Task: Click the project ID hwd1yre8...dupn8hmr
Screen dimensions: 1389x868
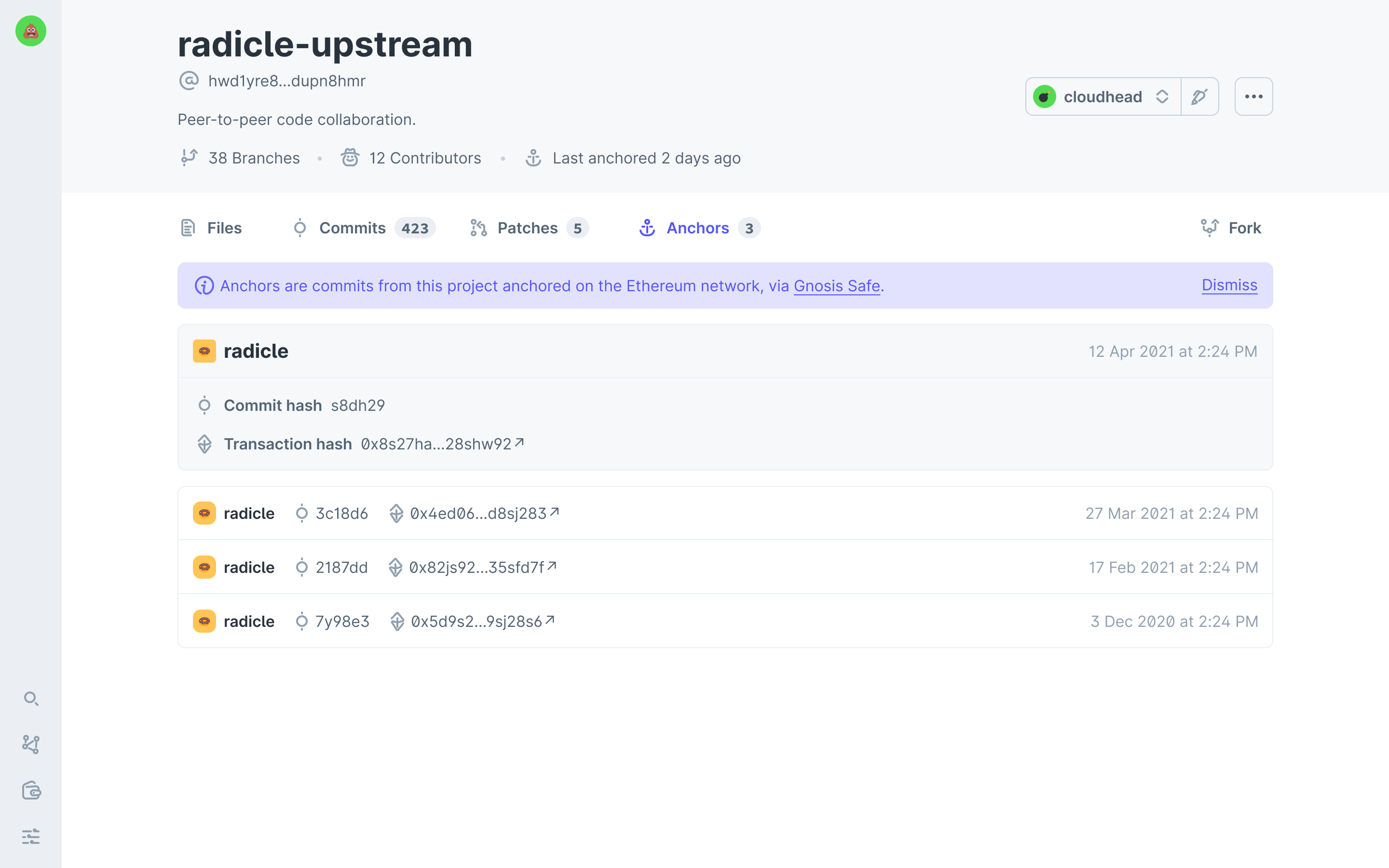Action: 287,81
